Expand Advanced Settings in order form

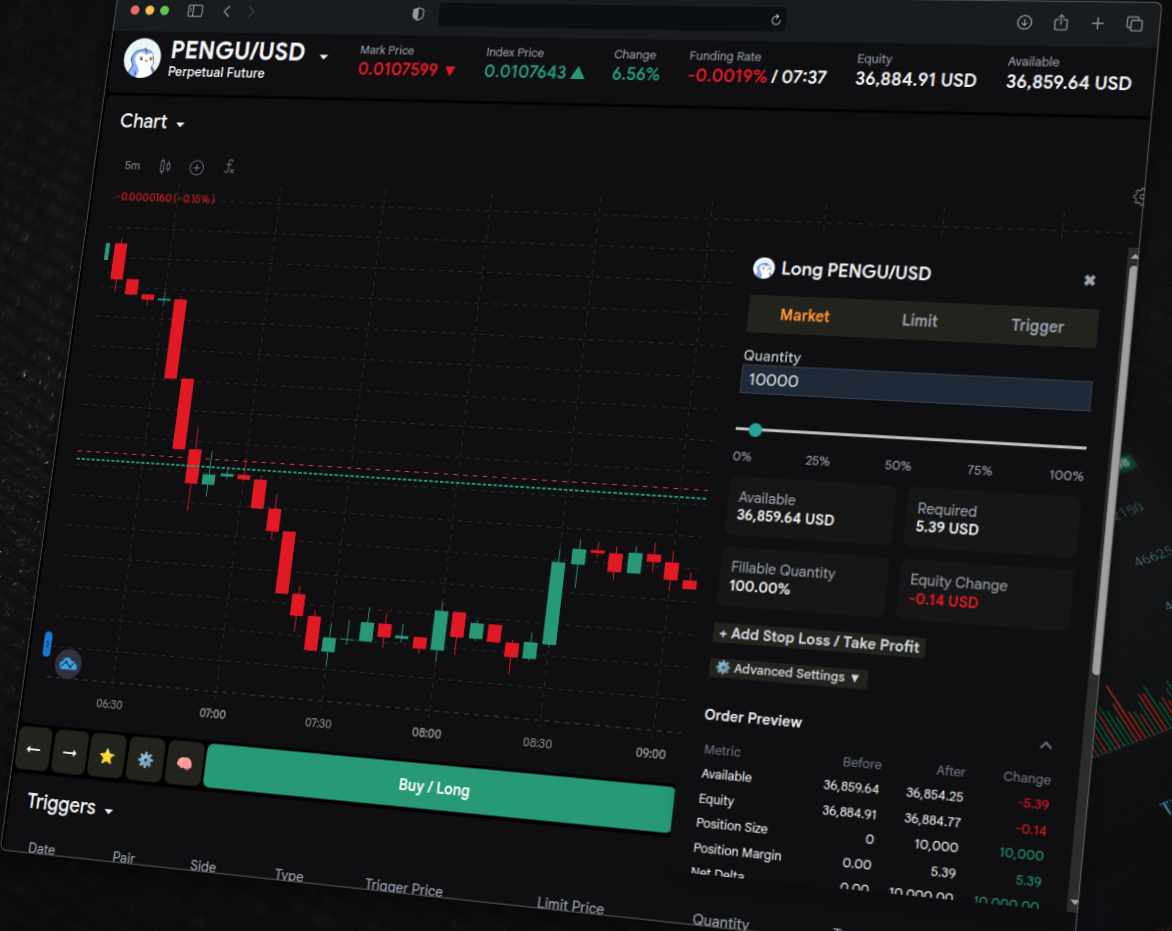pos(788,673)
